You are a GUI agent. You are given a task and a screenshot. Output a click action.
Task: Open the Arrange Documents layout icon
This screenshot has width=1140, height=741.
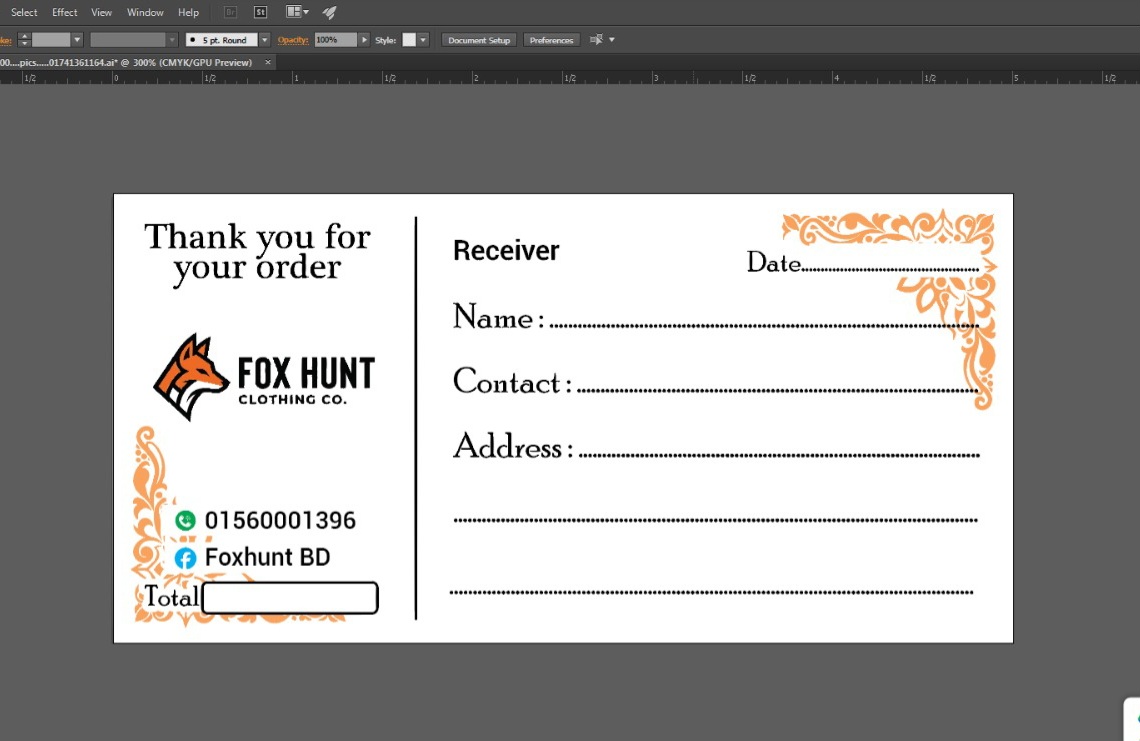pos(297,12)
